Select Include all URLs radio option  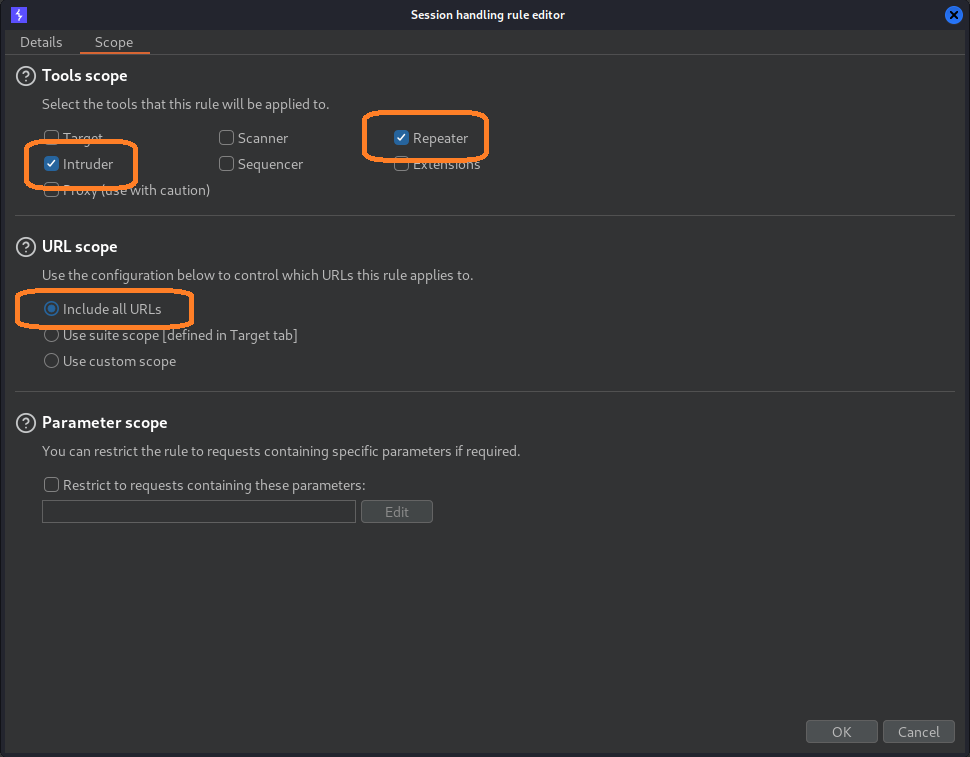coord(51,309)
